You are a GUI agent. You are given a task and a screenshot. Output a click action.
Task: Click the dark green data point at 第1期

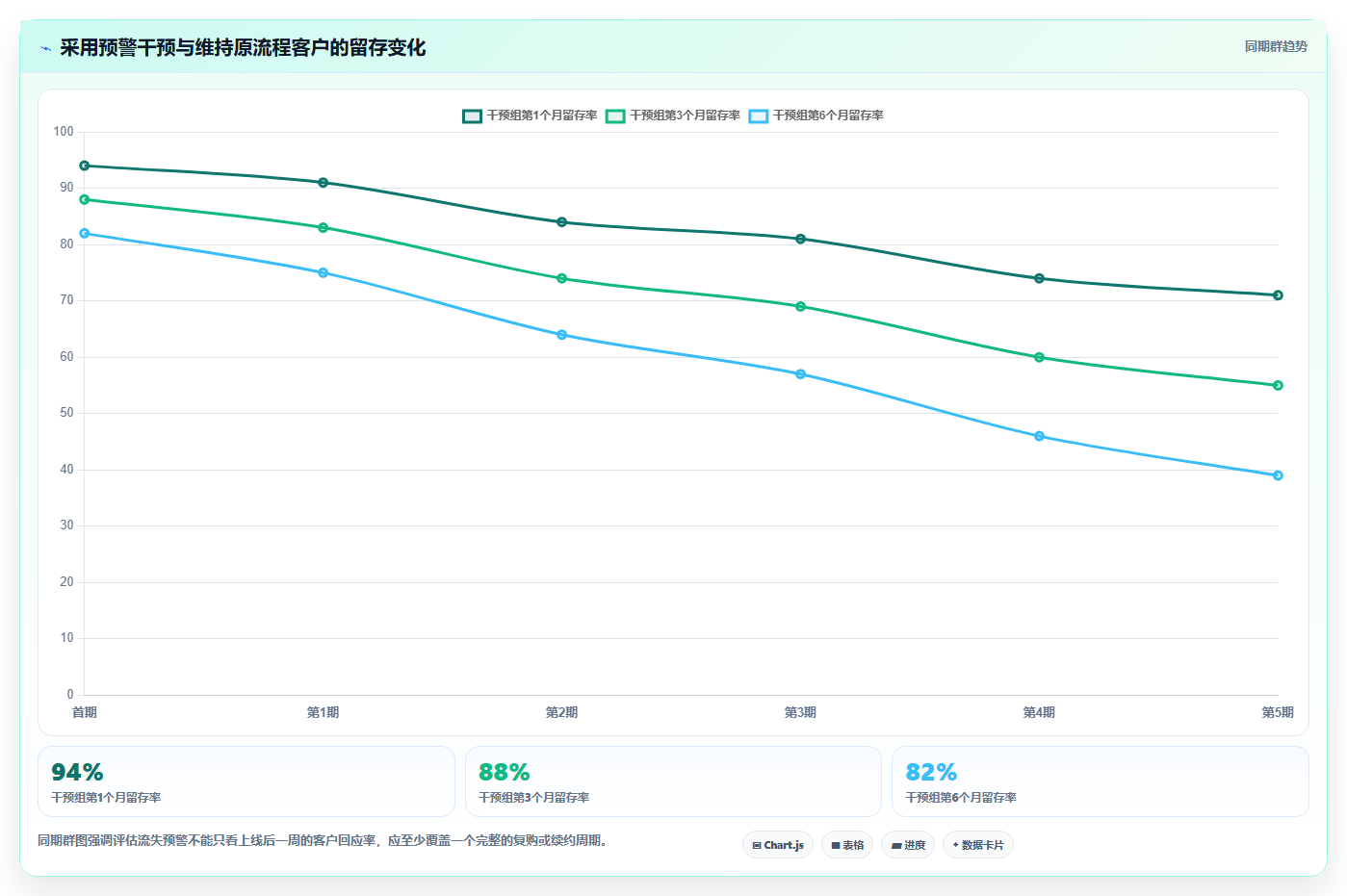(324, 183)
